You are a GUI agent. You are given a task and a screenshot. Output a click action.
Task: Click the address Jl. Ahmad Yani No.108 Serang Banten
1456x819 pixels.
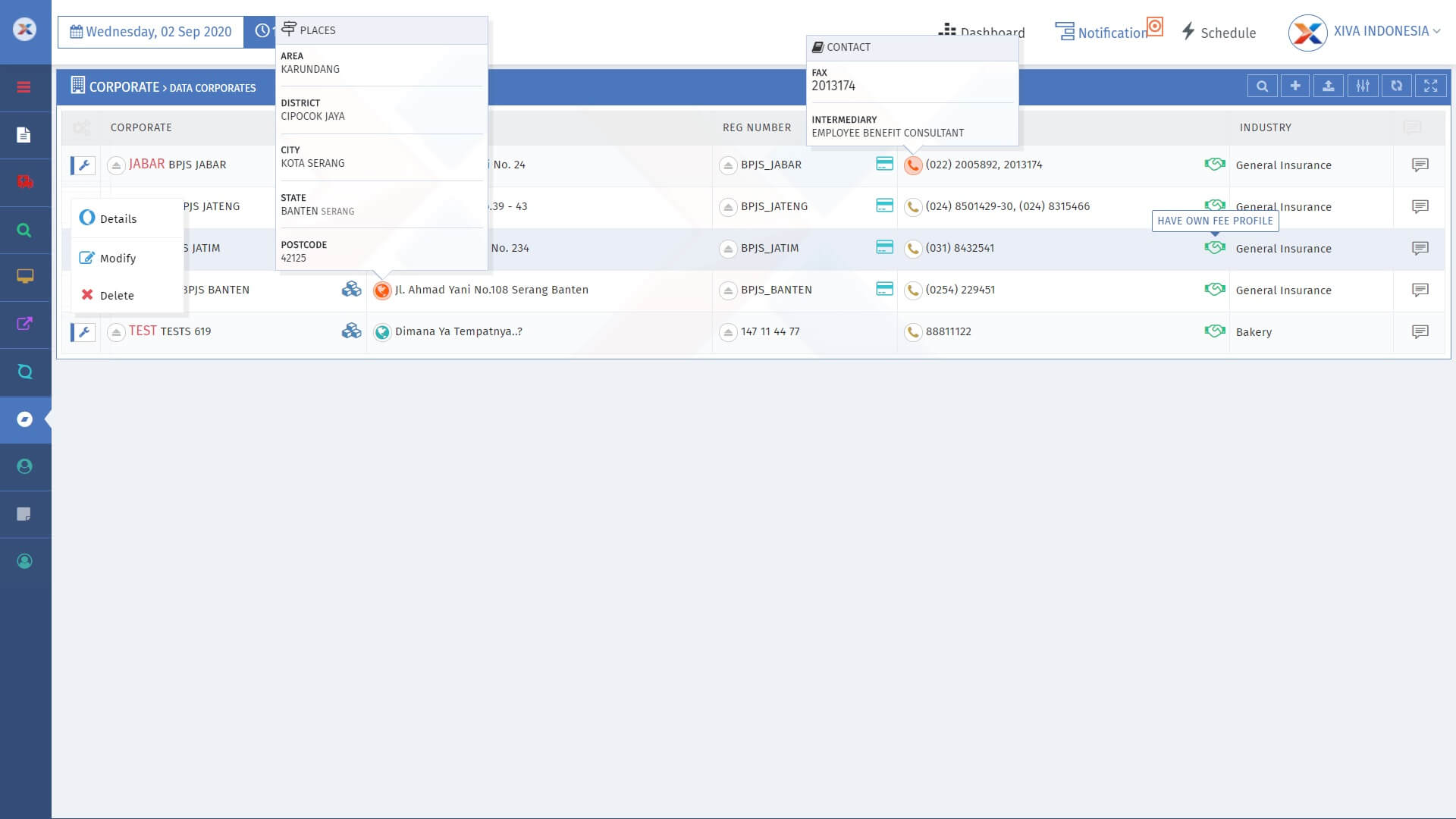[x=491, y=290]
